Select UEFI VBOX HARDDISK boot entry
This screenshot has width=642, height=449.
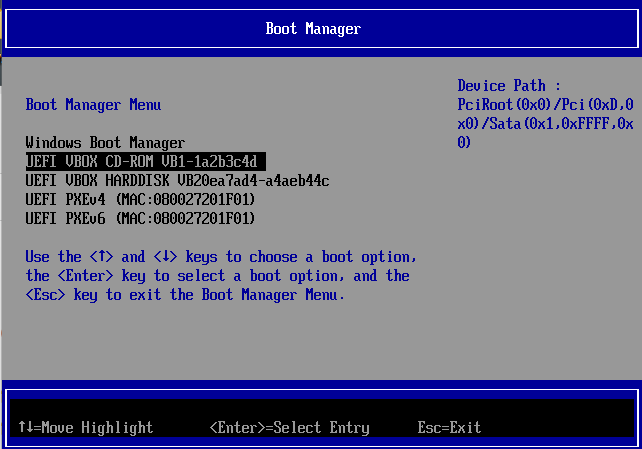pos(177,181)
